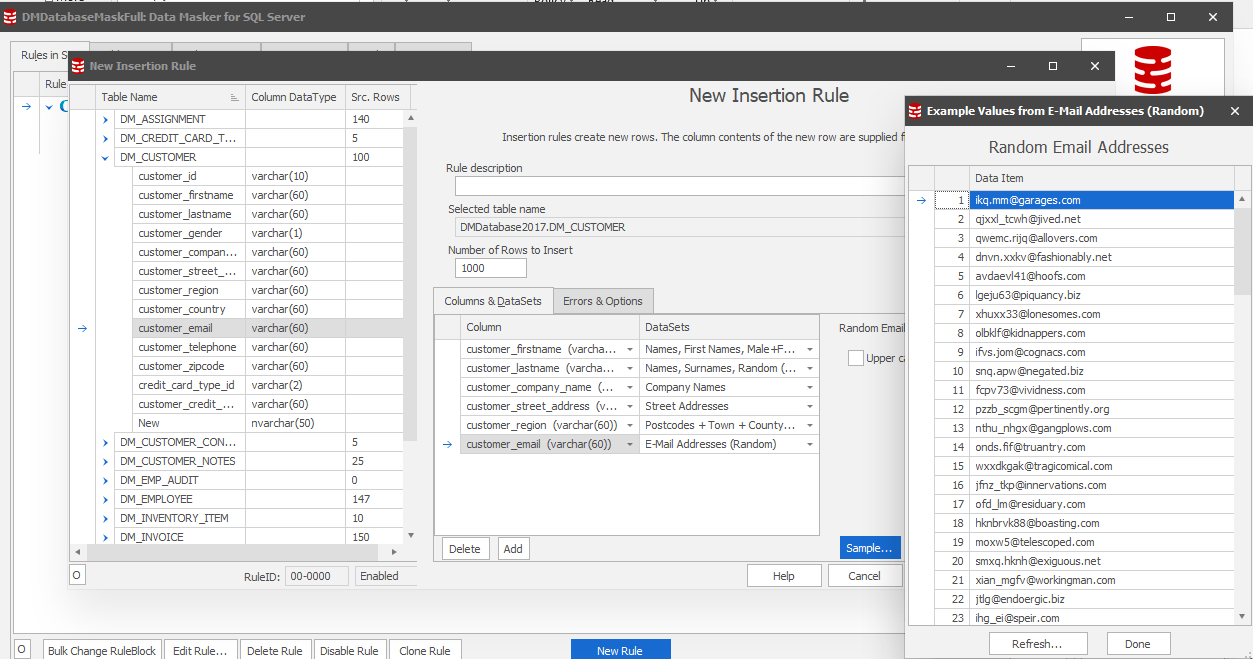The height and width of the screenshot is (659, 1253).
Task: Click the O button beside Bulk Change RuleBlock
Action: pyautogui.click(x=23, y=650)
